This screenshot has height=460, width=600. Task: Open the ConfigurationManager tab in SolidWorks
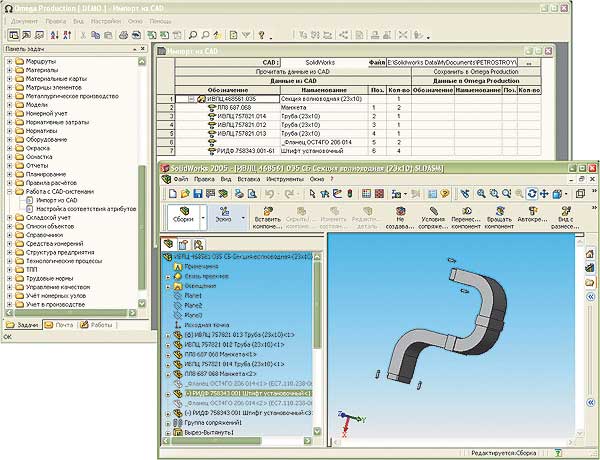click(x=198, y=244)
